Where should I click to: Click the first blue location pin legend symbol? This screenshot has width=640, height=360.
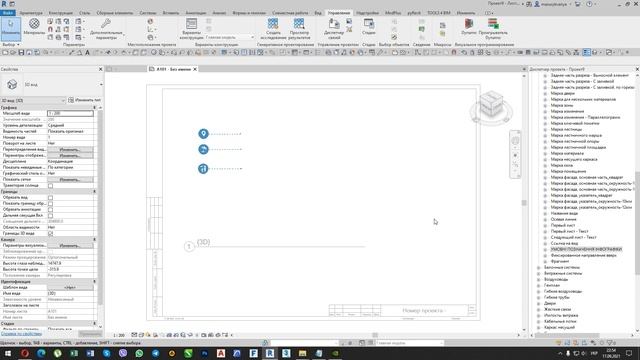point(203,133)
